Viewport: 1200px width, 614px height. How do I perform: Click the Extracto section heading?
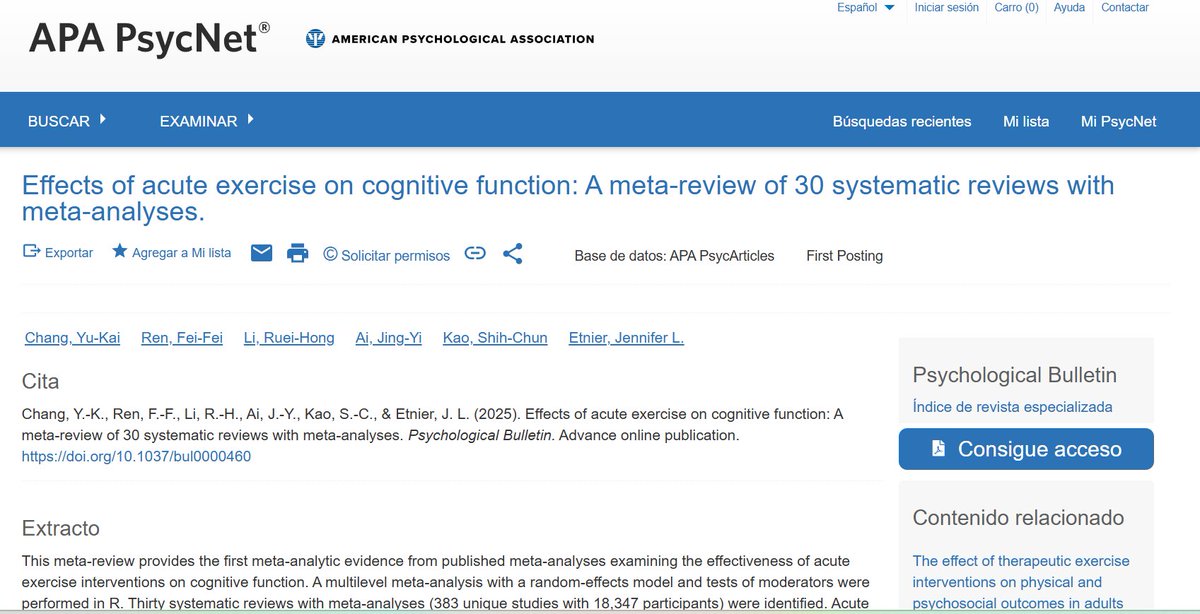point(61,528)
